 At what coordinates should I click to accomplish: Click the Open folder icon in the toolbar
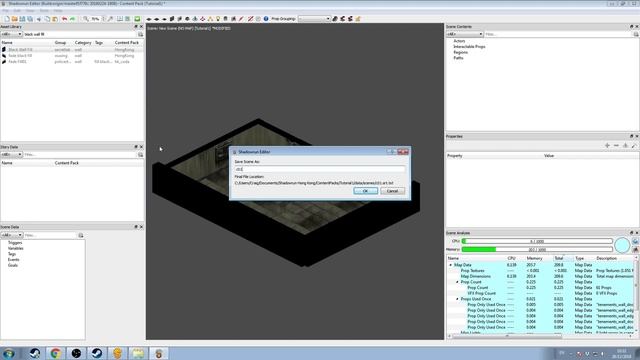tap(15, 19)
